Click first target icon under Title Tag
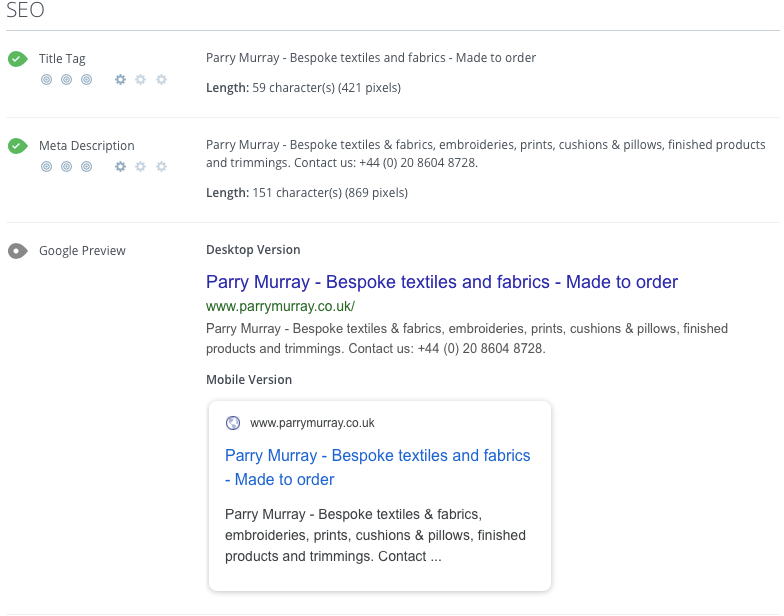Viewport: 784px width, 616px height. coord(46,80)
